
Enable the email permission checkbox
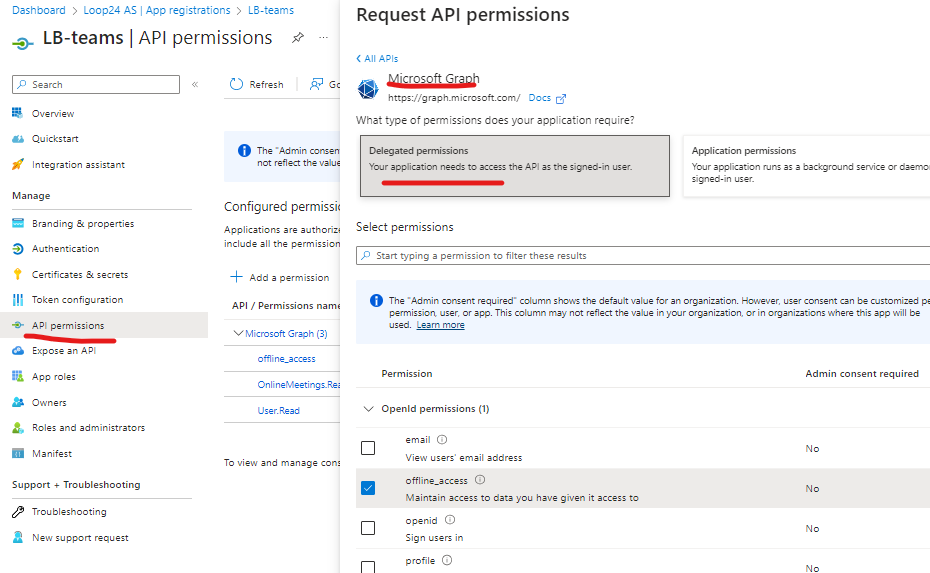(368, 448)
